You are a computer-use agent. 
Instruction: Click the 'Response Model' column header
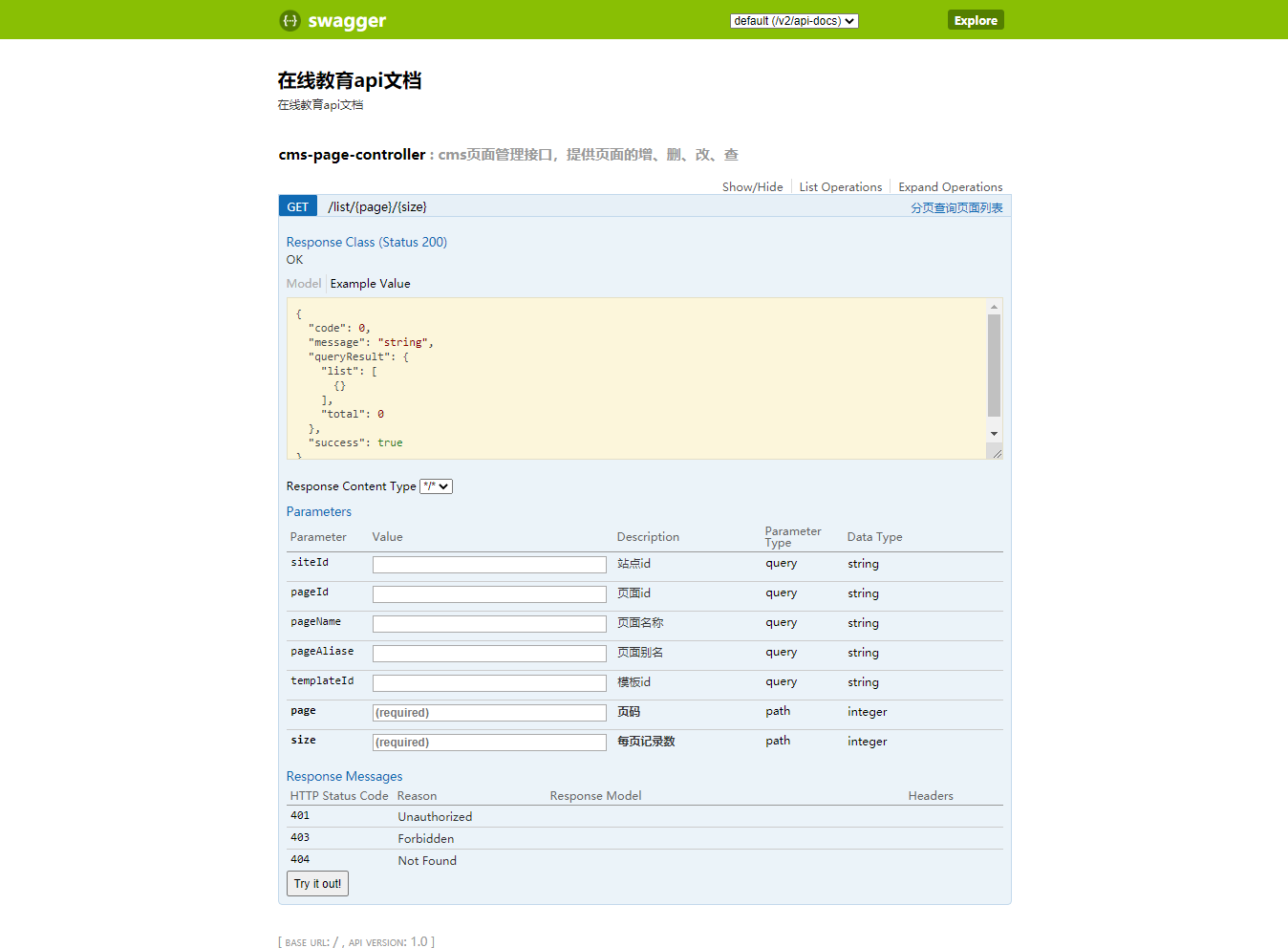pyautogui.click(x=595, y=796)
